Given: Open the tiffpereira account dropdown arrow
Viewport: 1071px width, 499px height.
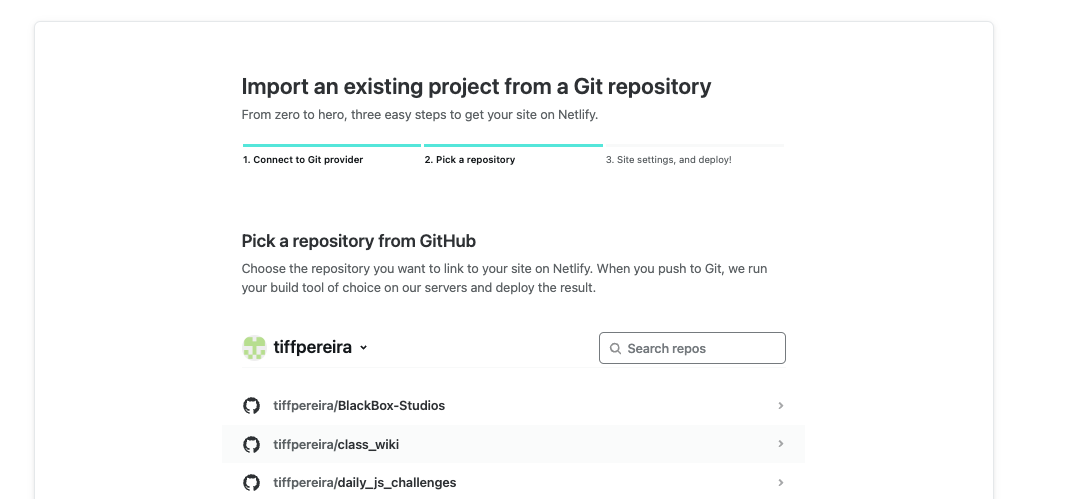Looking at the screenshot, I should [363, 347].
